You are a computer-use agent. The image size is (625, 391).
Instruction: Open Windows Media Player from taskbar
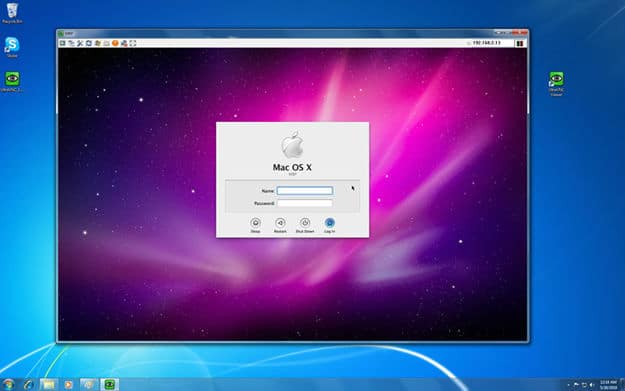click(x=69, y=384)
